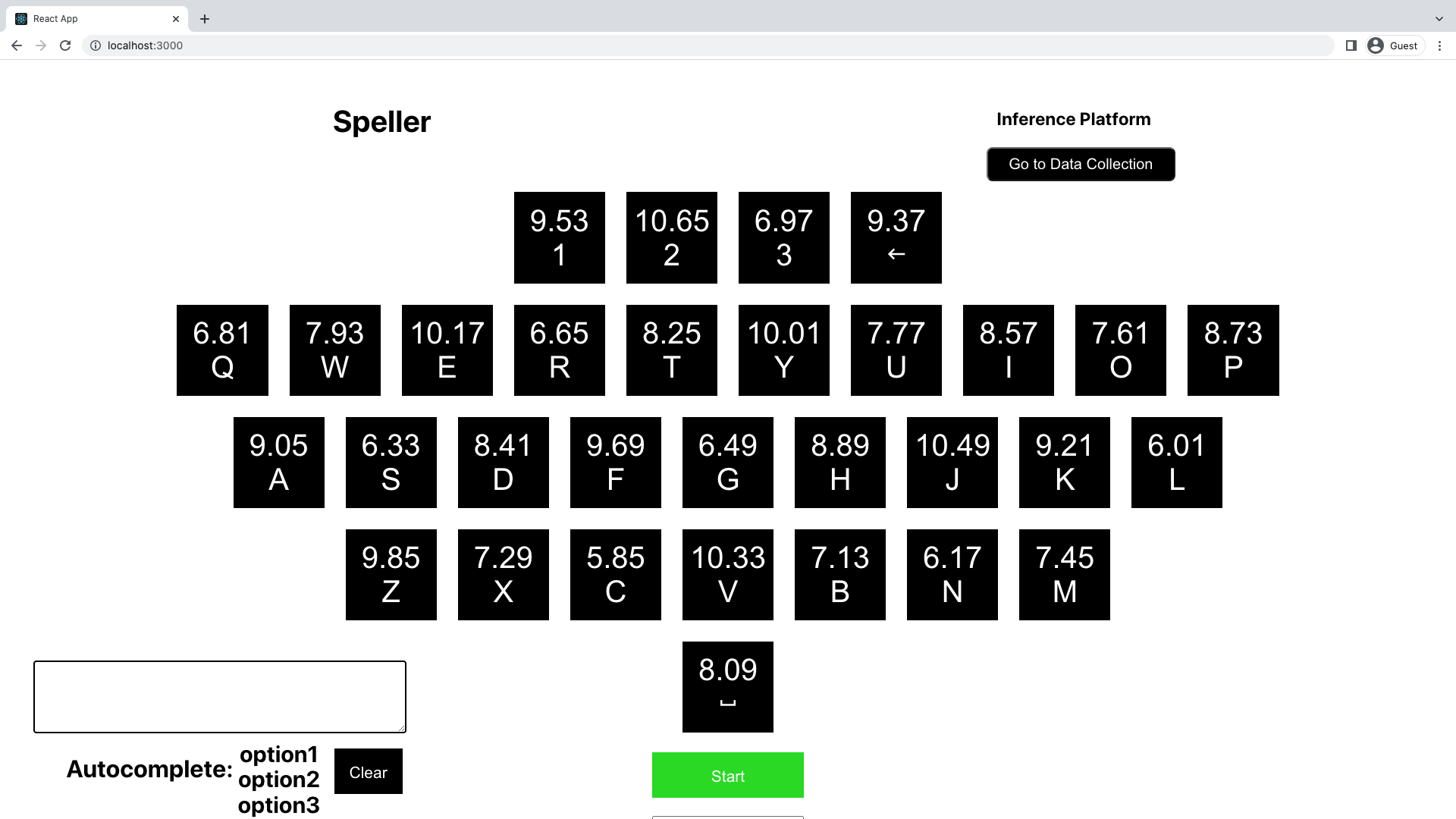This screenshot has width=1456, height=819.
Task: Click the Go to Data Collection button
Action: tap(1081, 164)
